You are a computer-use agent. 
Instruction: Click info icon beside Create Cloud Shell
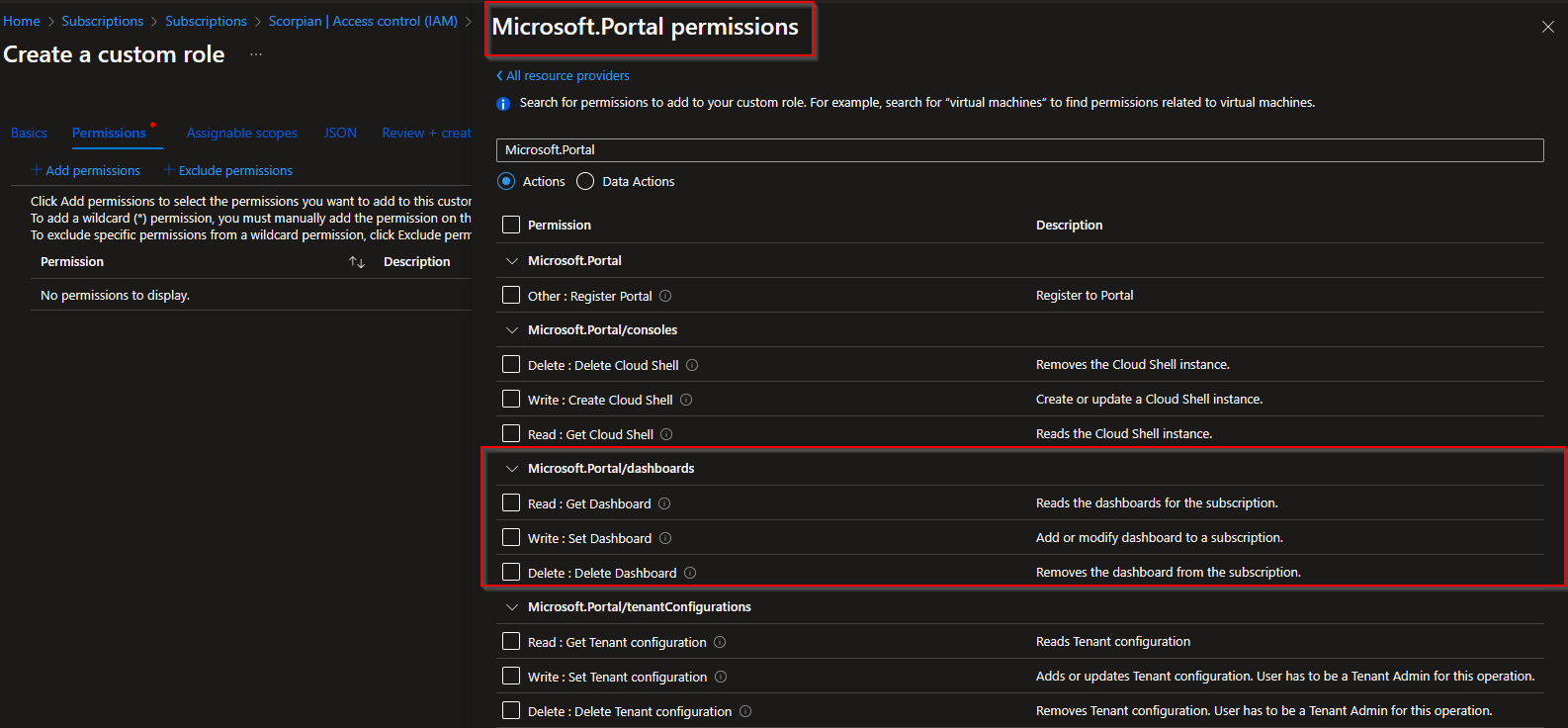[686, 400]
